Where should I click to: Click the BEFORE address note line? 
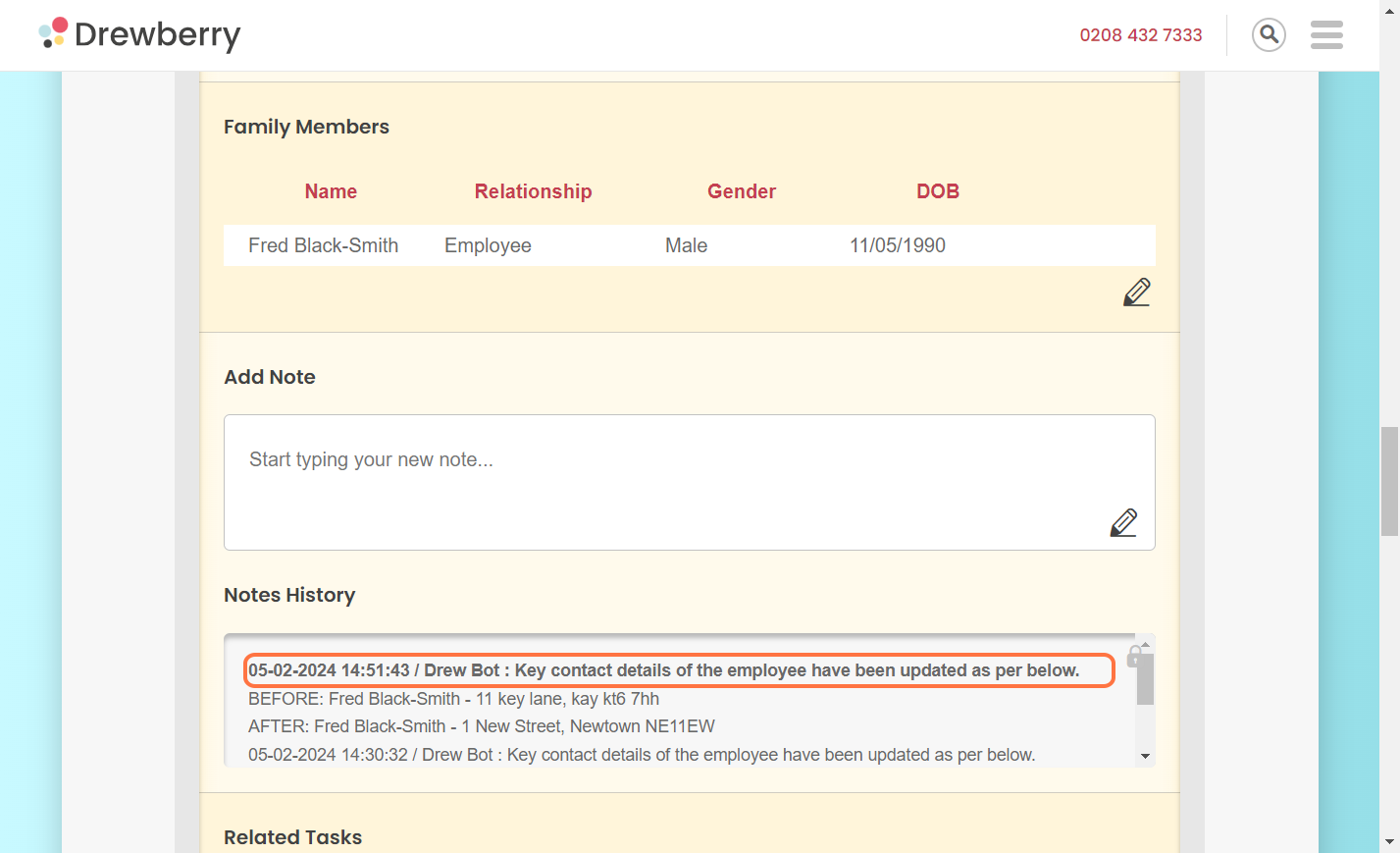tap(453, 699)
